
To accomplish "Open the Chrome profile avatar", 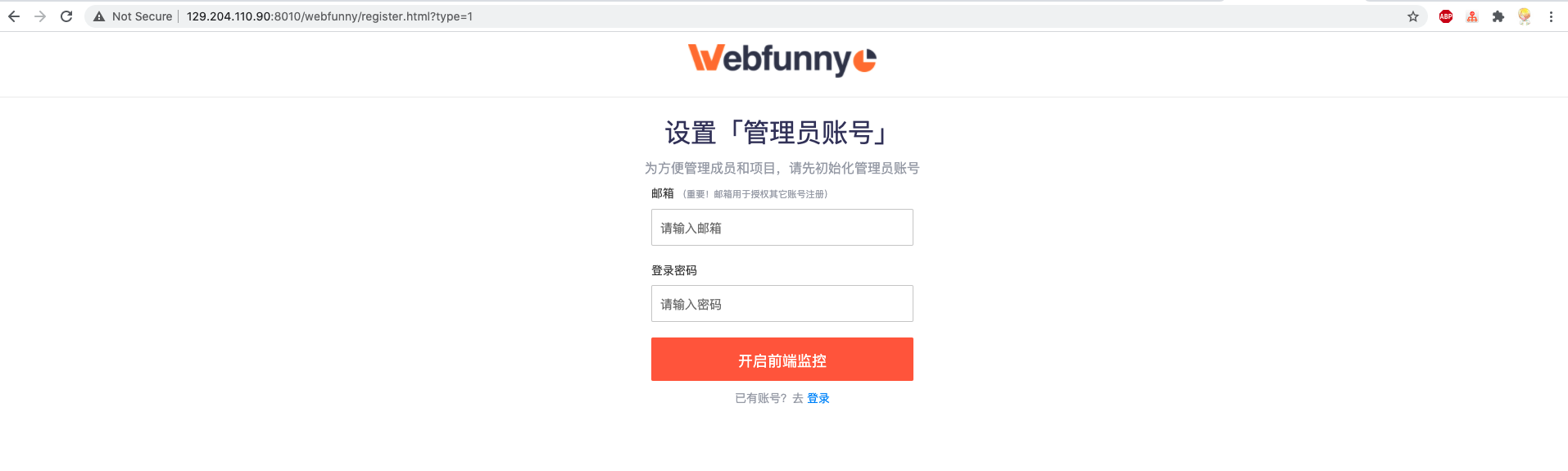I will click(x=1525, y=16).
